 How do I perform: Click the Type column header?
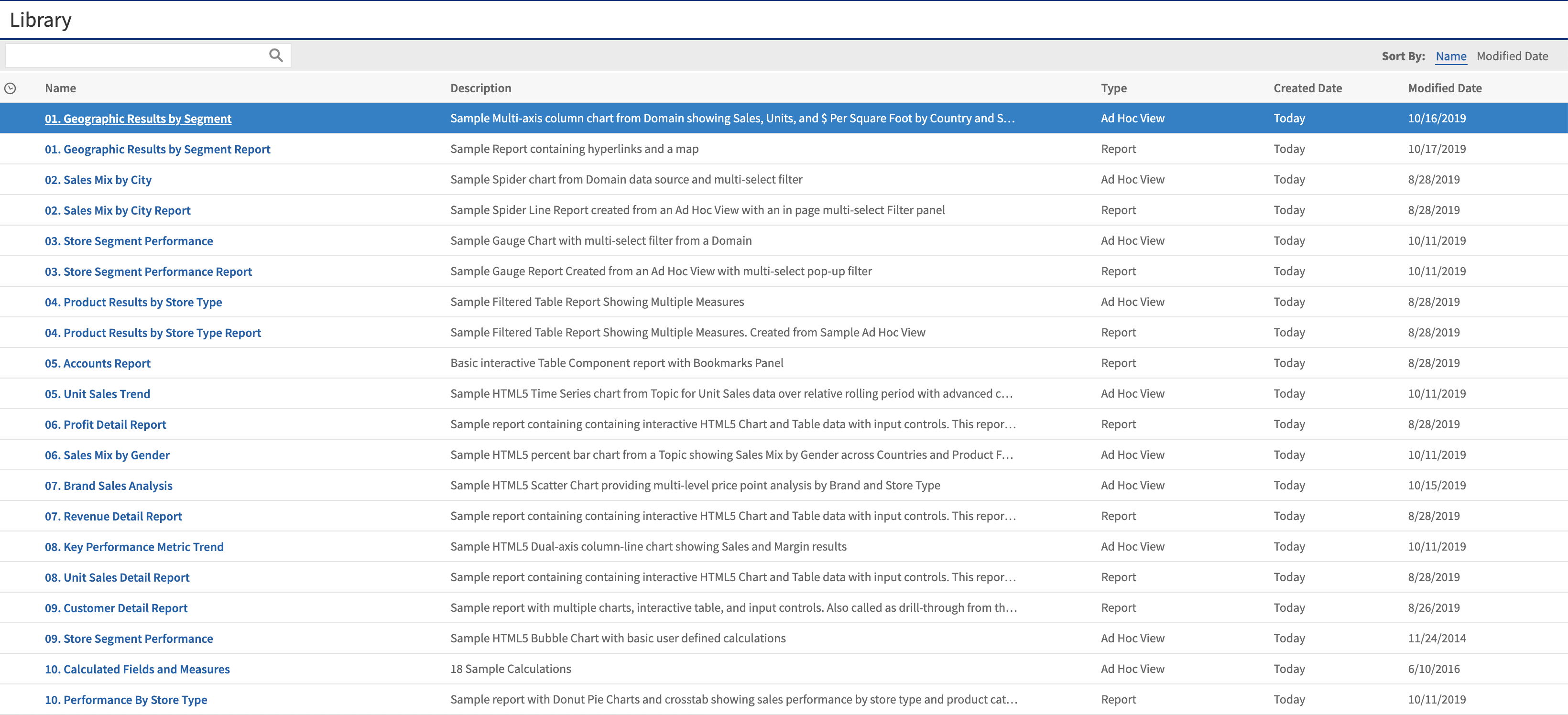[x=1113, y=88]
